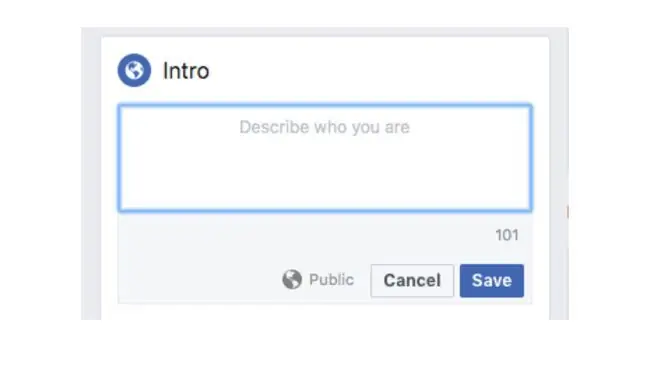650x366 pixels.
Task: Click the white Cancel button
Action: point(412,281)
